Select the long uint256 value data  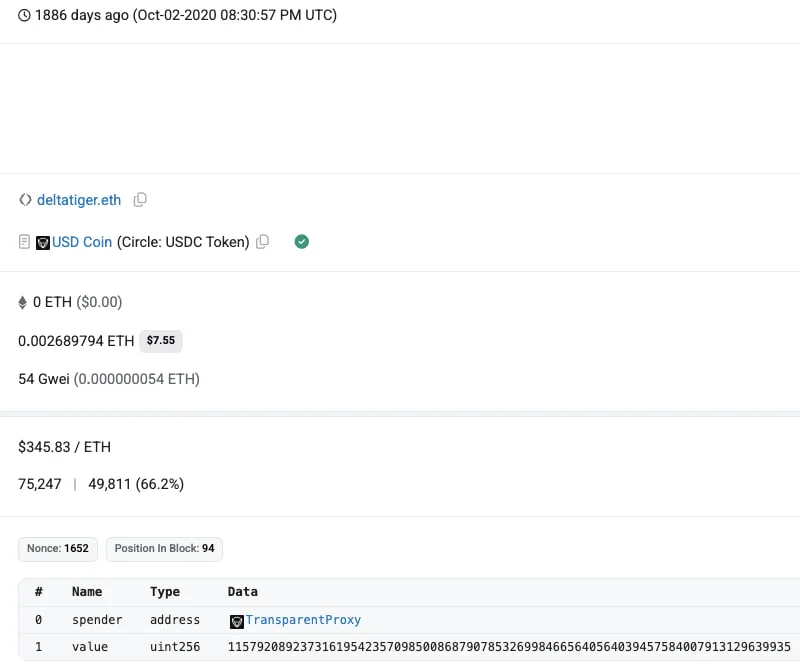(509, 647)
